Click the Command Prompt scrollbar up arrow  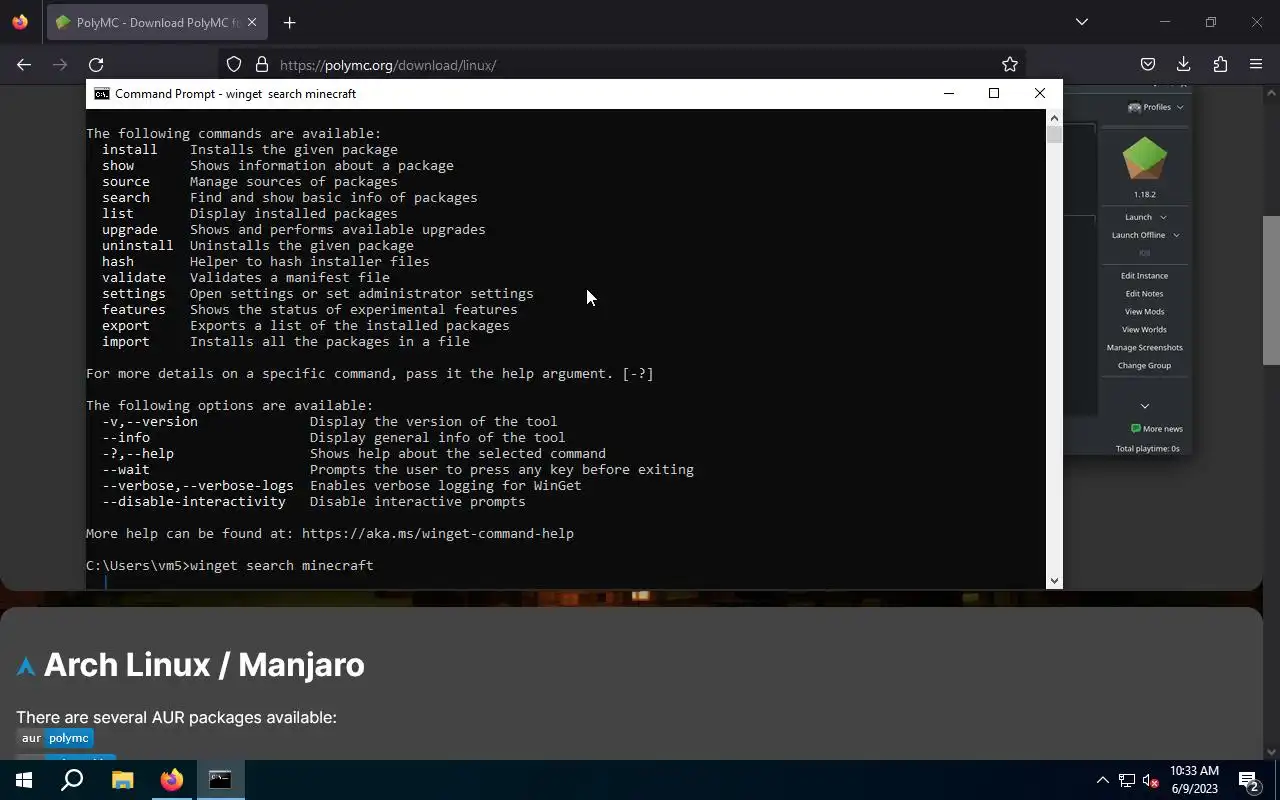pos(1054,118)
